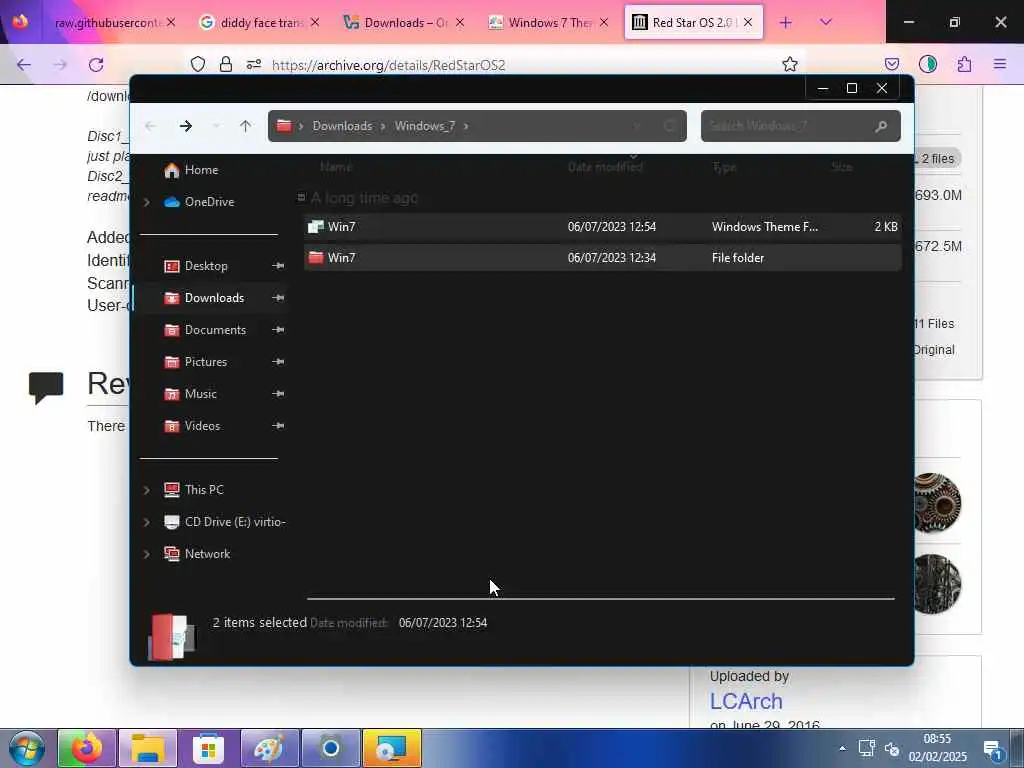
Task: Go back using Firefox's back arrow
Action: [24, 64]
